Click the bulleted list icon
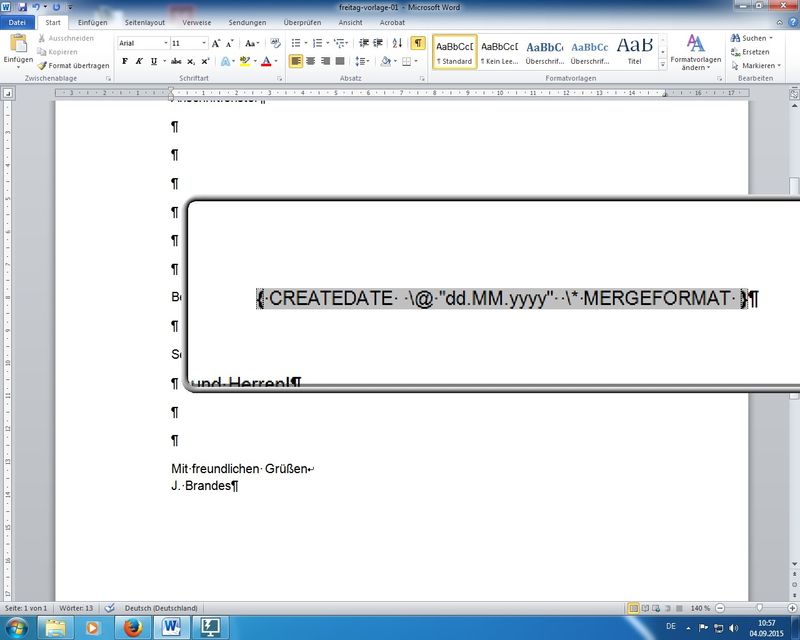Viewport: 800px width, 640px height. coord(297,43)
